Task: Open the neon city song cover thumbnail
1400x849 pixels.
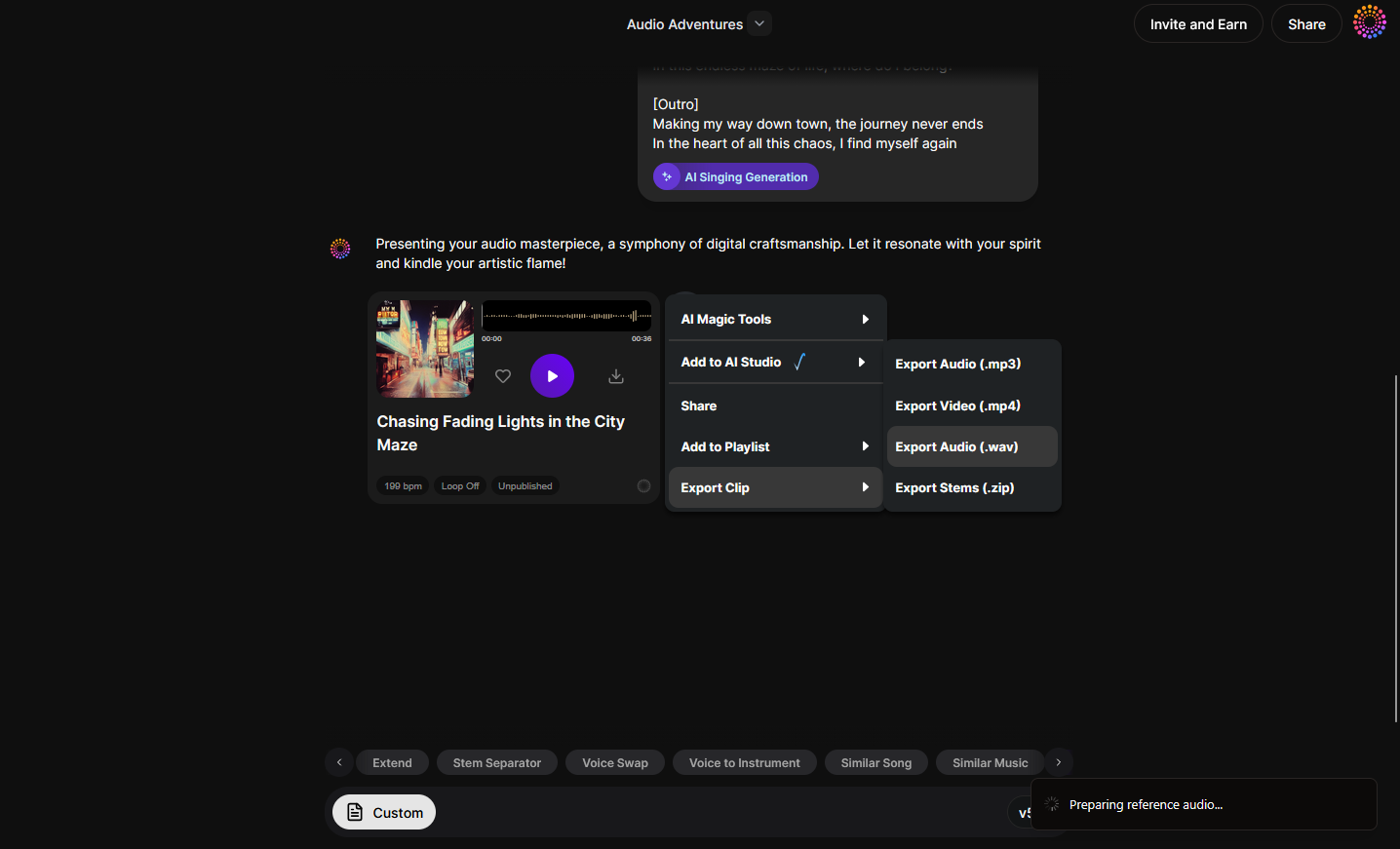Action: (x=425, y=349)
